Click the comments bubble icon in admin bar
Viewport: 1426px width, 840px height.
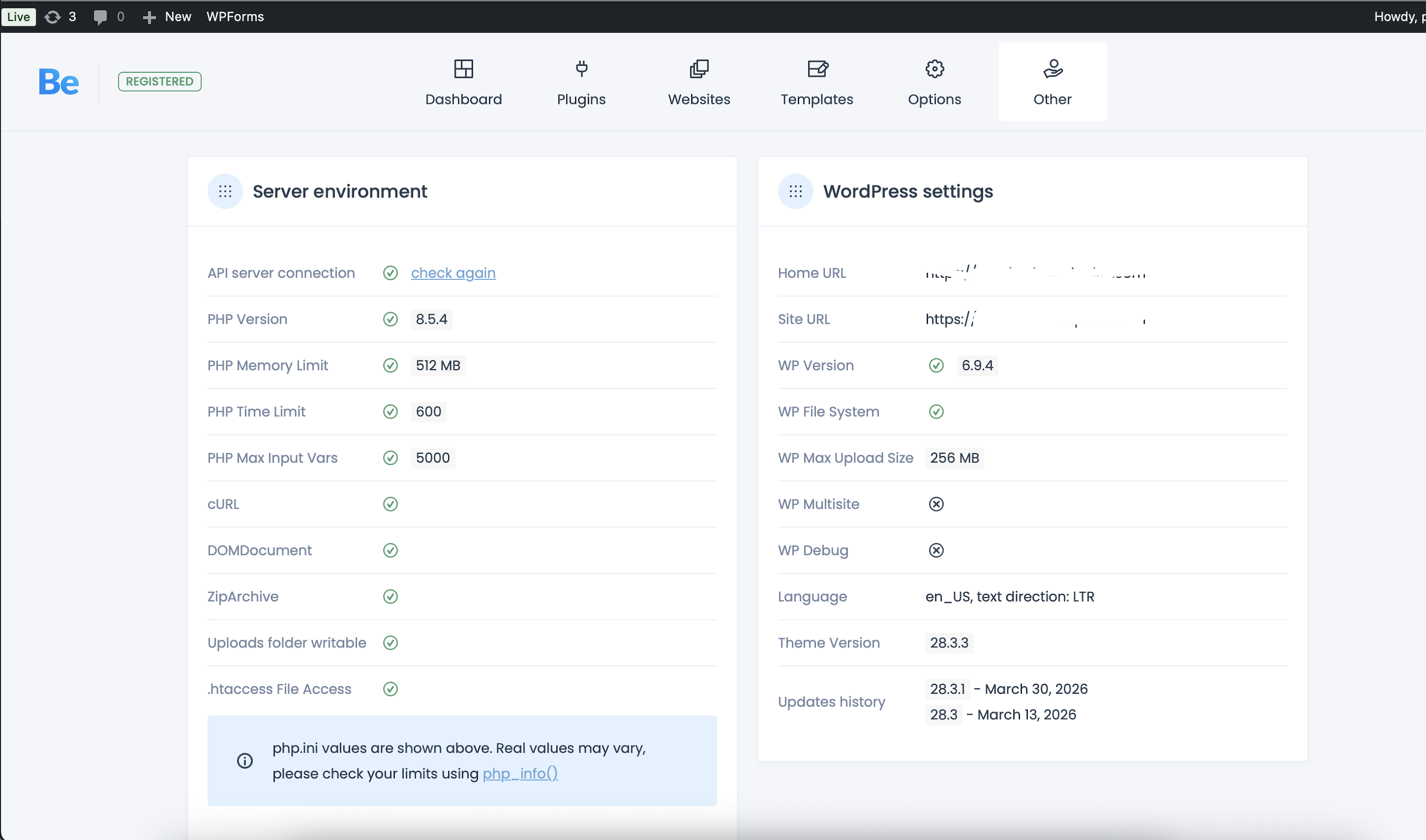[100, 17]
